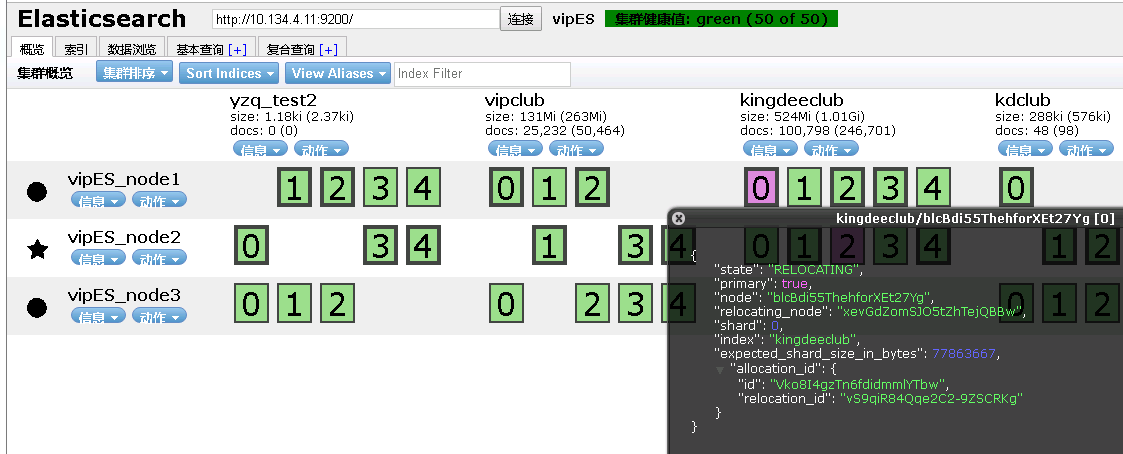Open 动作 dropdown for vipES_node3
This screenshot has width=1123, height=454.
pyautogui.click(x=160, y=316)
